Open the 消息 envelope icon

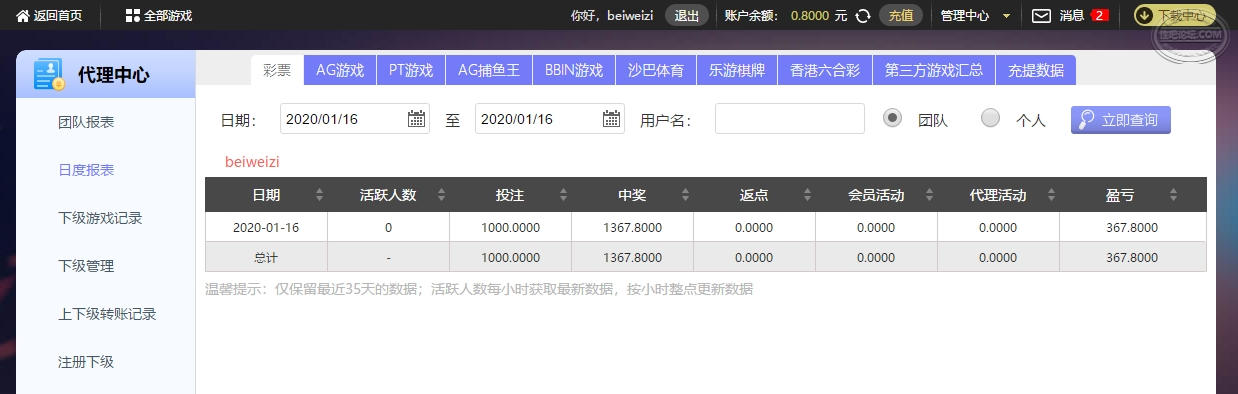point(1041,15)
